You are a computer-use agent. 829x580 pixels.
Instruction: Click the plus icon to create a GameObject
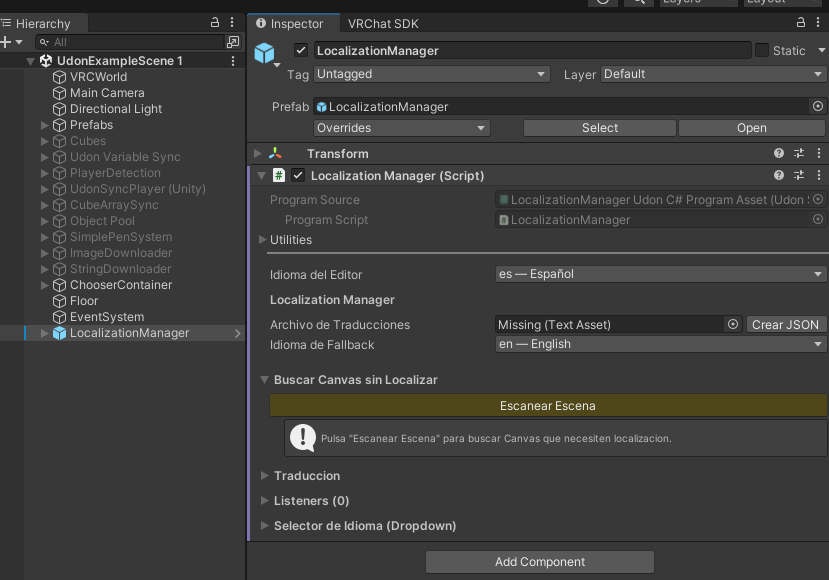click(x=8, y=42)
